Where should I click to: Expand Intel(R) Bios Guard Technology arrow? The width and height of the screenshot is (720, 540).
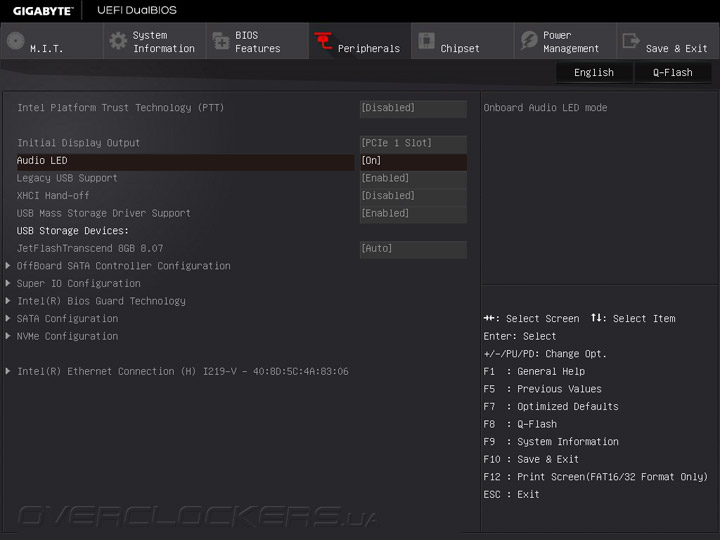click(8, 301)
